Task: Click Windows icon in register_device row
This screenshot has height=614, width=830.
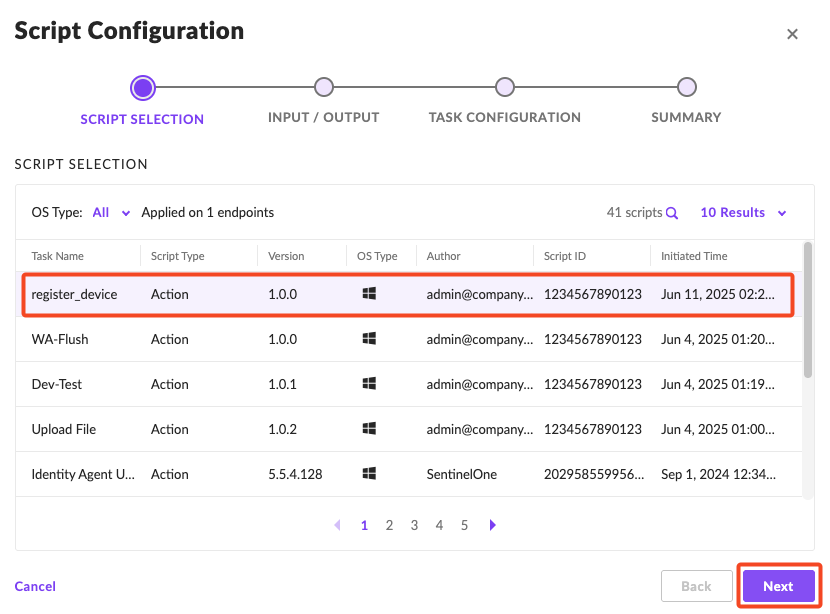Action: pos(369,294)
